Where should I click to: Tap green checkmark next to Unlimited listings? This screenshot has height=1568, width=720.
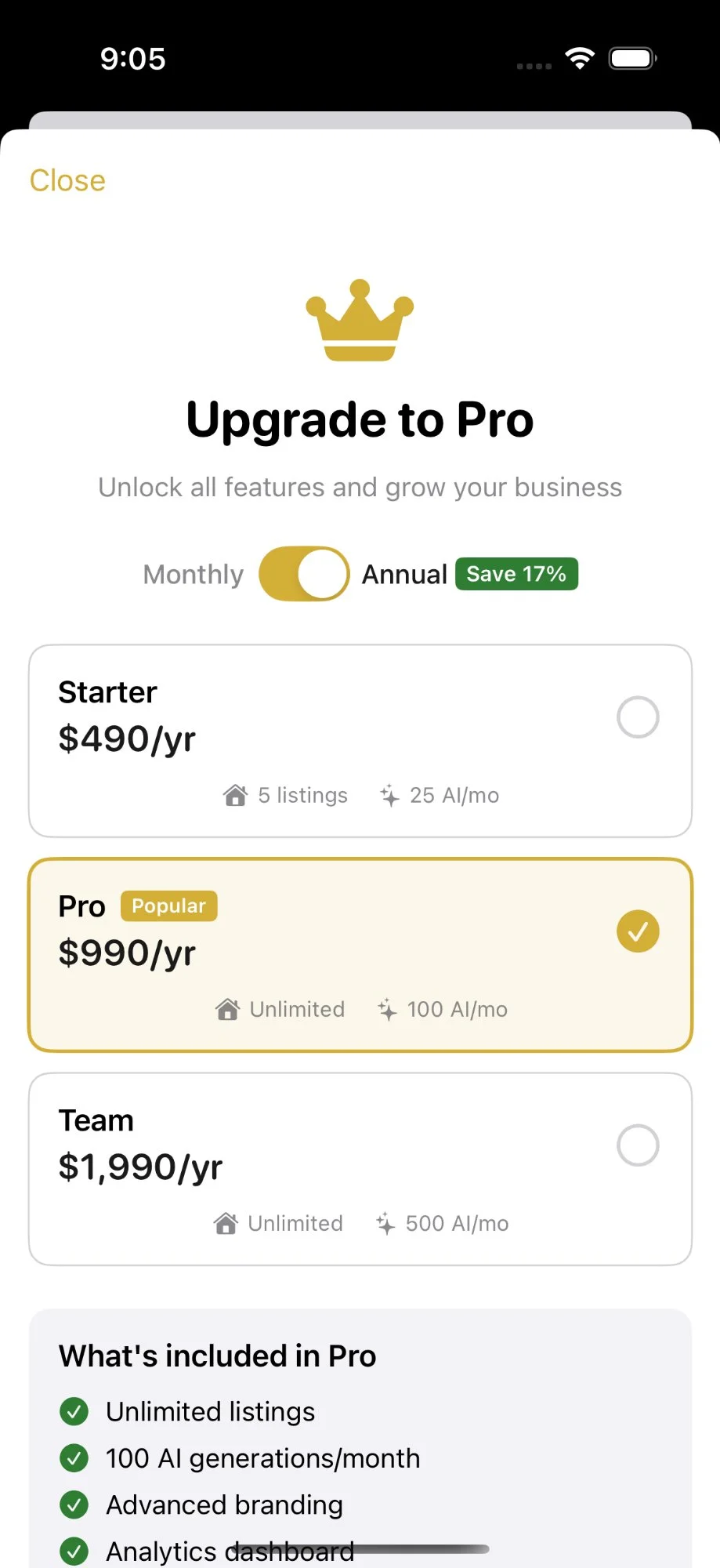tap(74, 1411)
